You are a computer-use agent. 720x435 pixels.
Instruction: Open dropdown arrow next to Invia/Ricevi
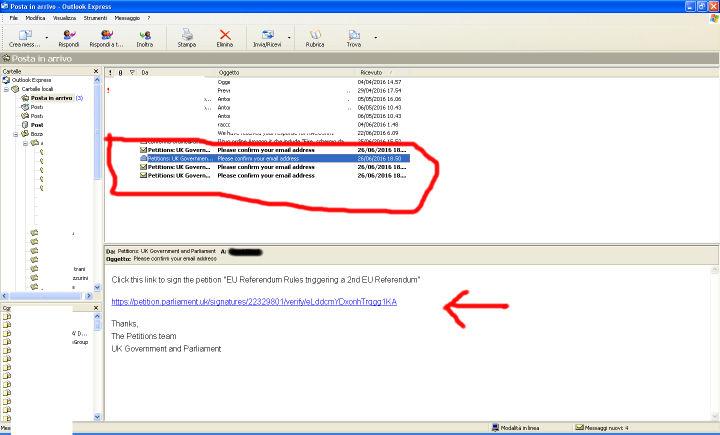click(289, 37)
